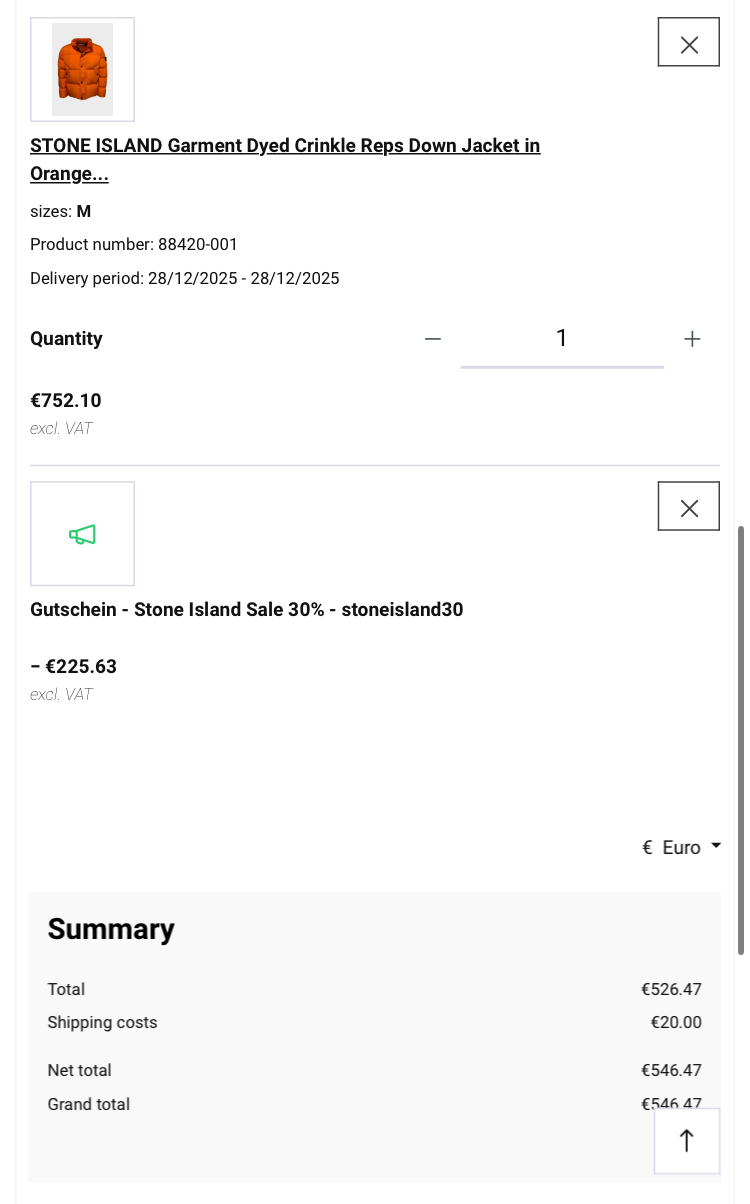Click the Gutschein Stone Island Sale 30% title
Image resolution: width=750 pixels, height=1204 pixels.
tap(247, 609)
